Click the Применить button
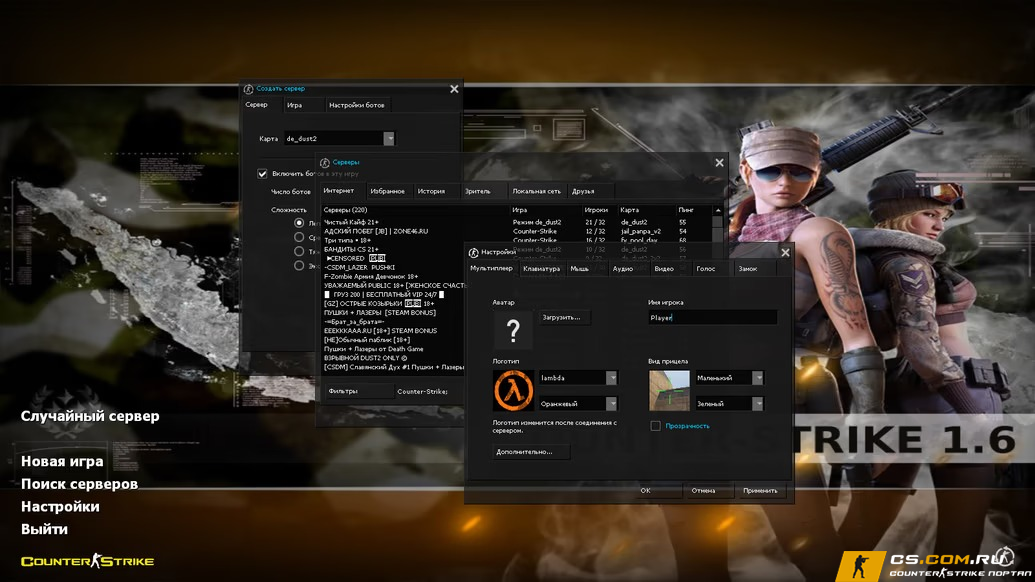 coord(760,491)
